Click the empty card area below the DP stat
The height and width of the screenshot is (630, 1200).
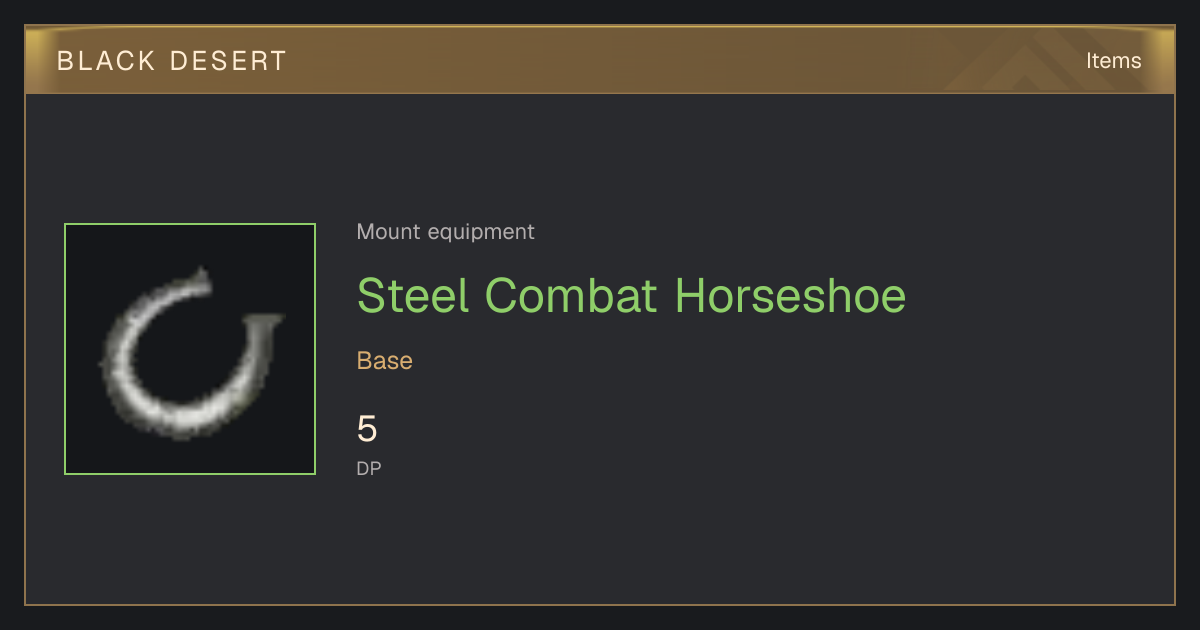pos(600,540)
